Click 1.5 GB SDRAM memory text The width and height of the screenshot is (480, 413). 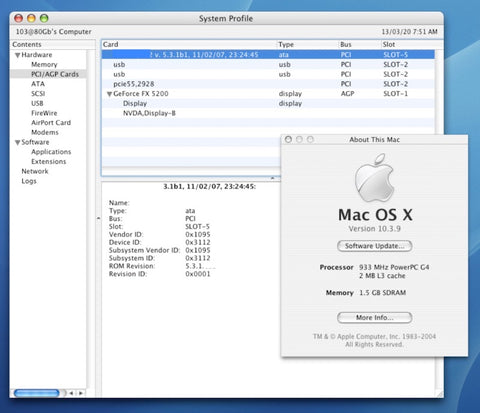tap(382, 293)
